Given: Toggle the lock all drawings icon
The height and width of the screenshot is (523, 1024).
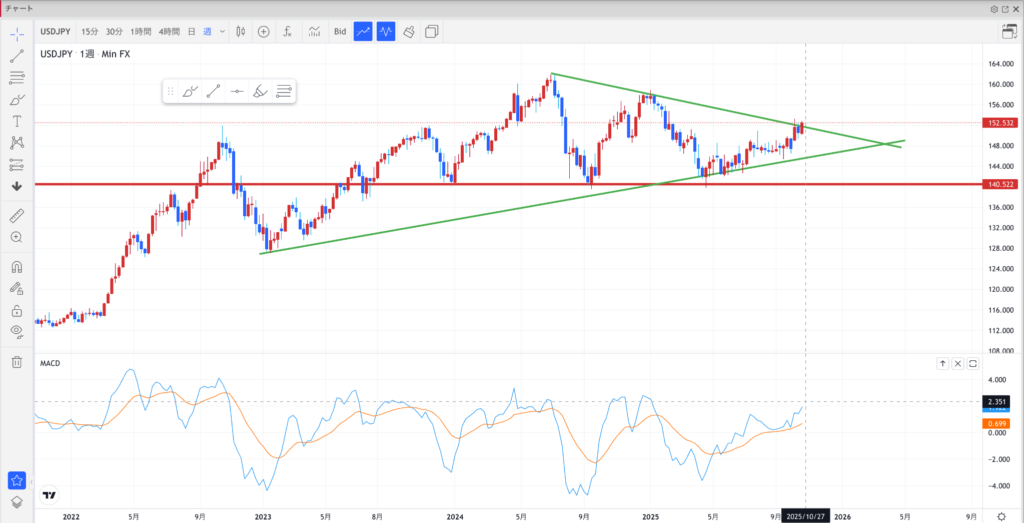Looking at the screenshot, I should click(x=17, y=310).
